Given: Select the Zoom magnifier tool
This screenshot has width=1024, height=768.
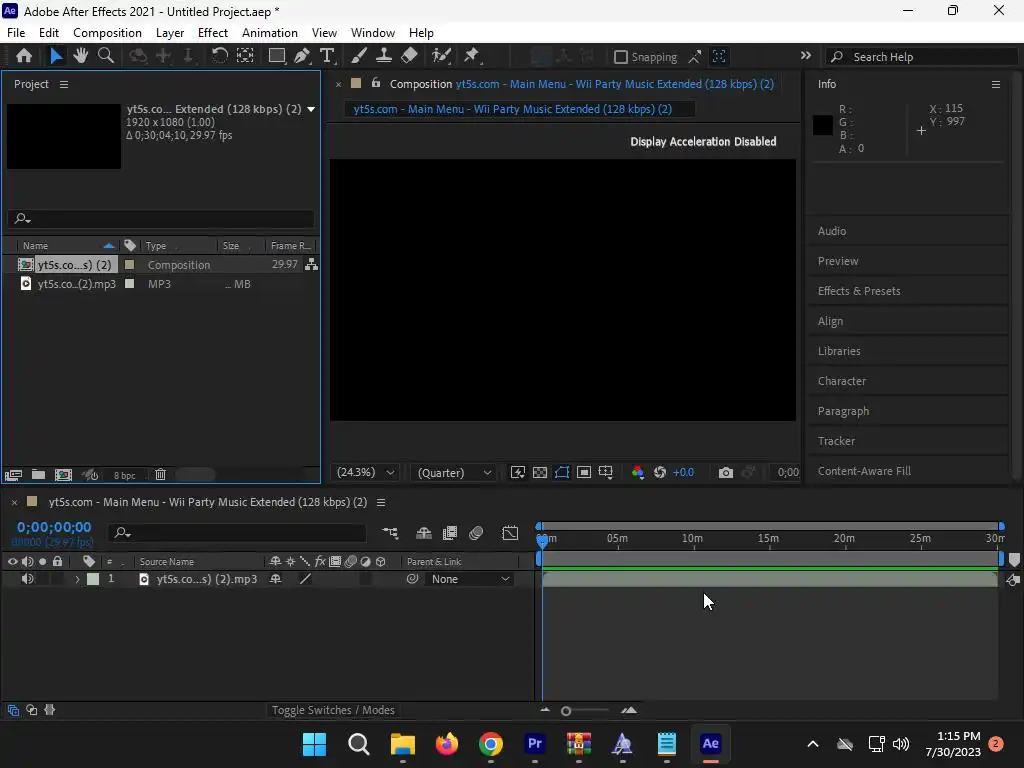Looking at the screenshot, I should tap(106, 56).
